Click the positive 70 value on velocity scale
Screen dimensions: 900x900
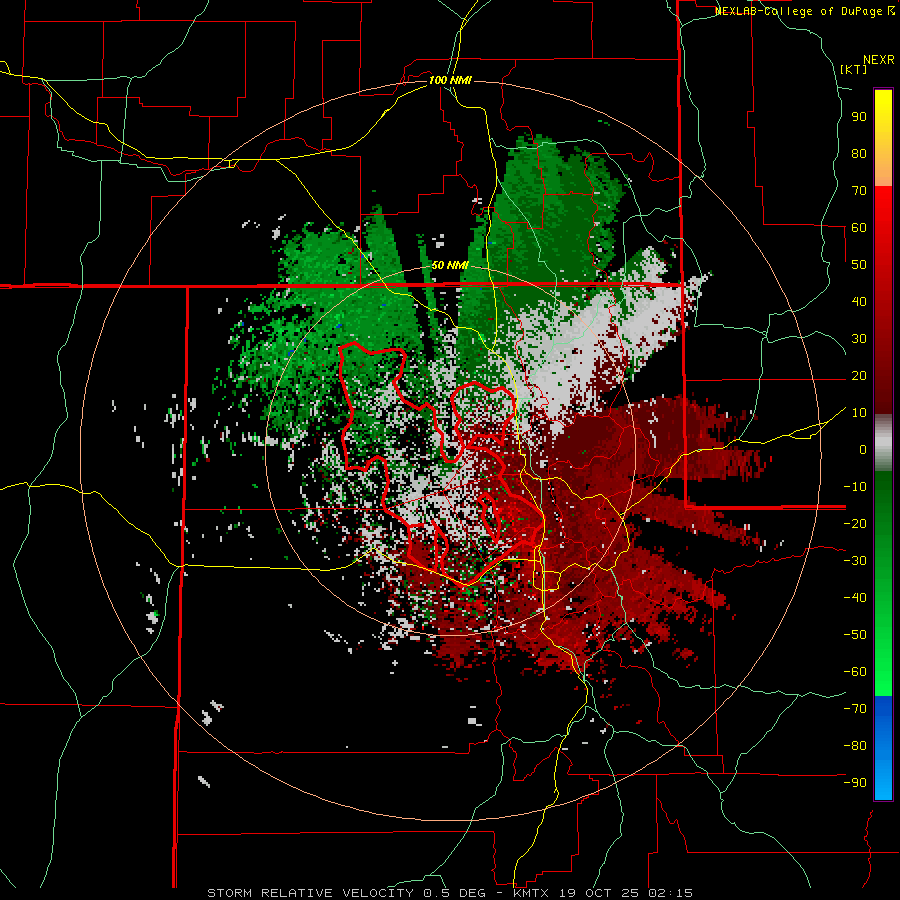pos(859,191)
